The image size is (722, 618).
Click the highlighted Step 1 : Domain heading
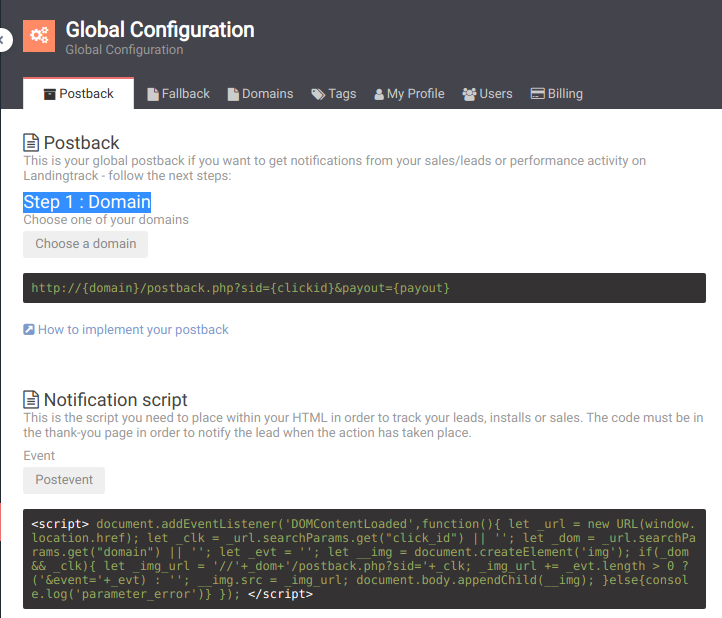point(87,202)
